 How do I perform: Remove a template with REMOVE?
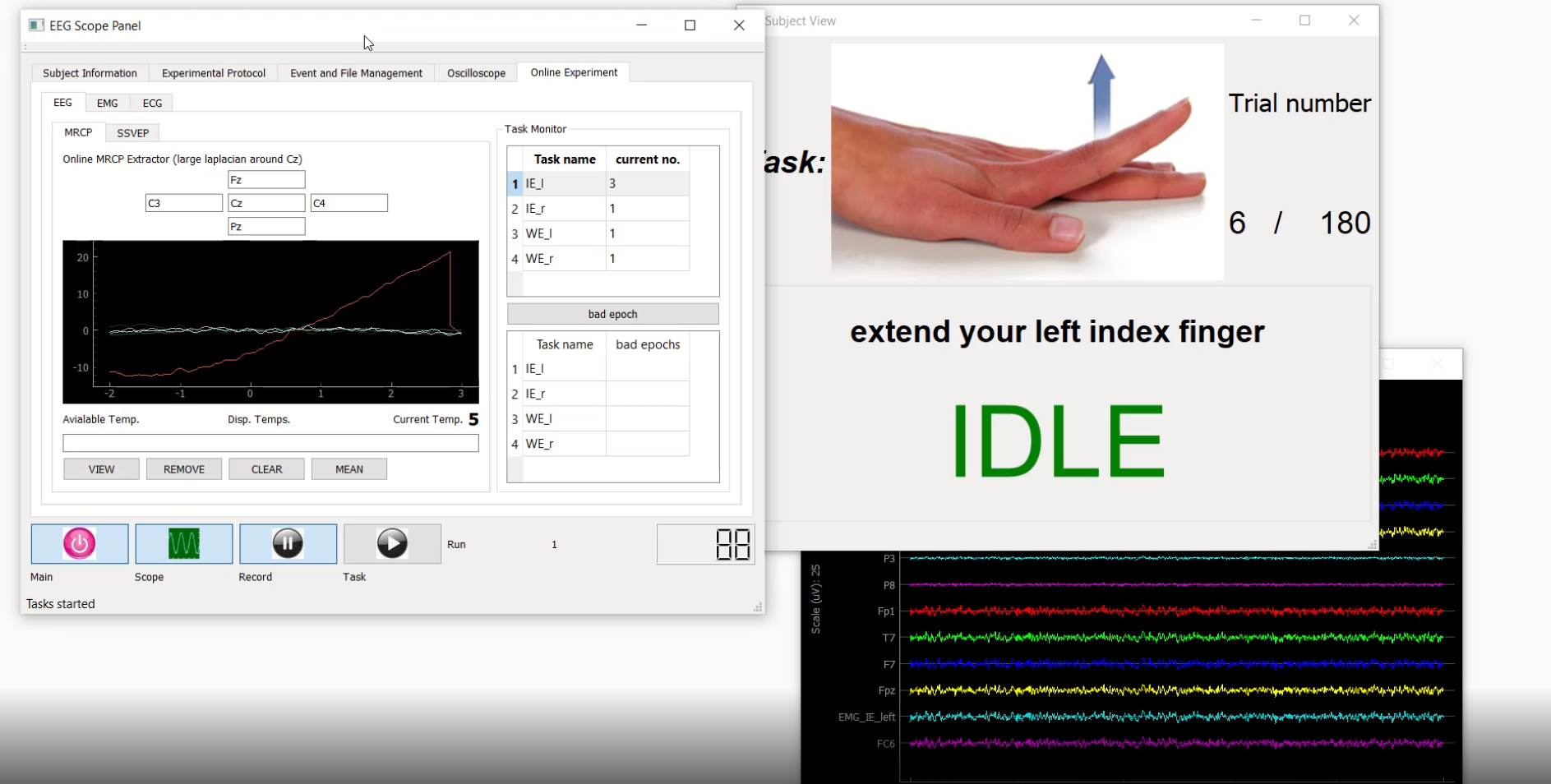coord(183,468)
